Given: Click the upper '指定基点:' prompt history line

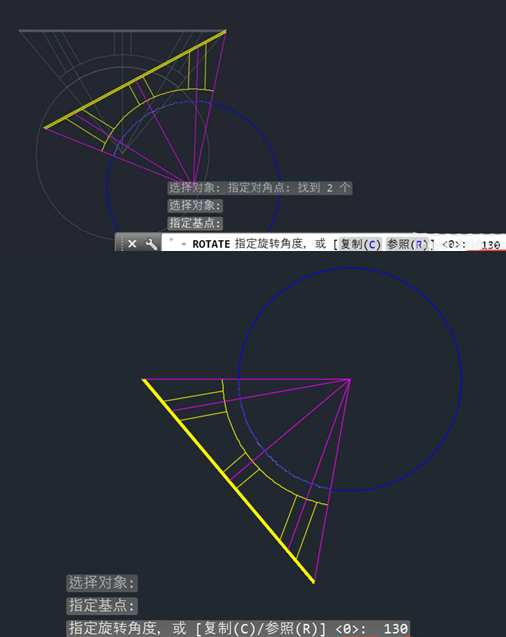Looking at the screenshot, I should [x=195, y=223].
